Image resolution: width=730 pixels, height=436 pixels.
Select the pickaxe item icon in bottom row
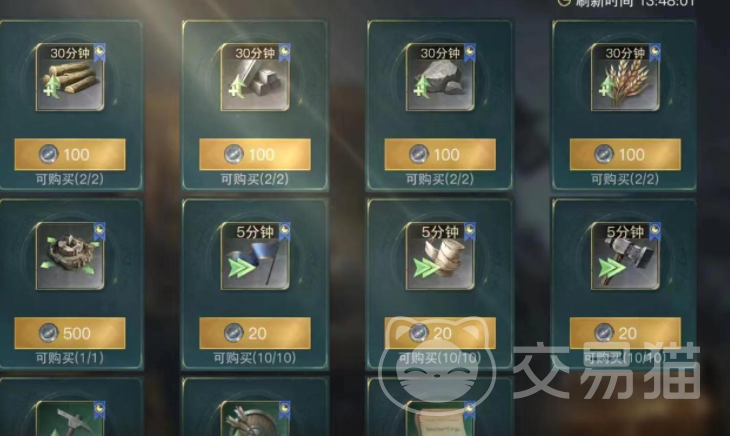click(70, 419)
